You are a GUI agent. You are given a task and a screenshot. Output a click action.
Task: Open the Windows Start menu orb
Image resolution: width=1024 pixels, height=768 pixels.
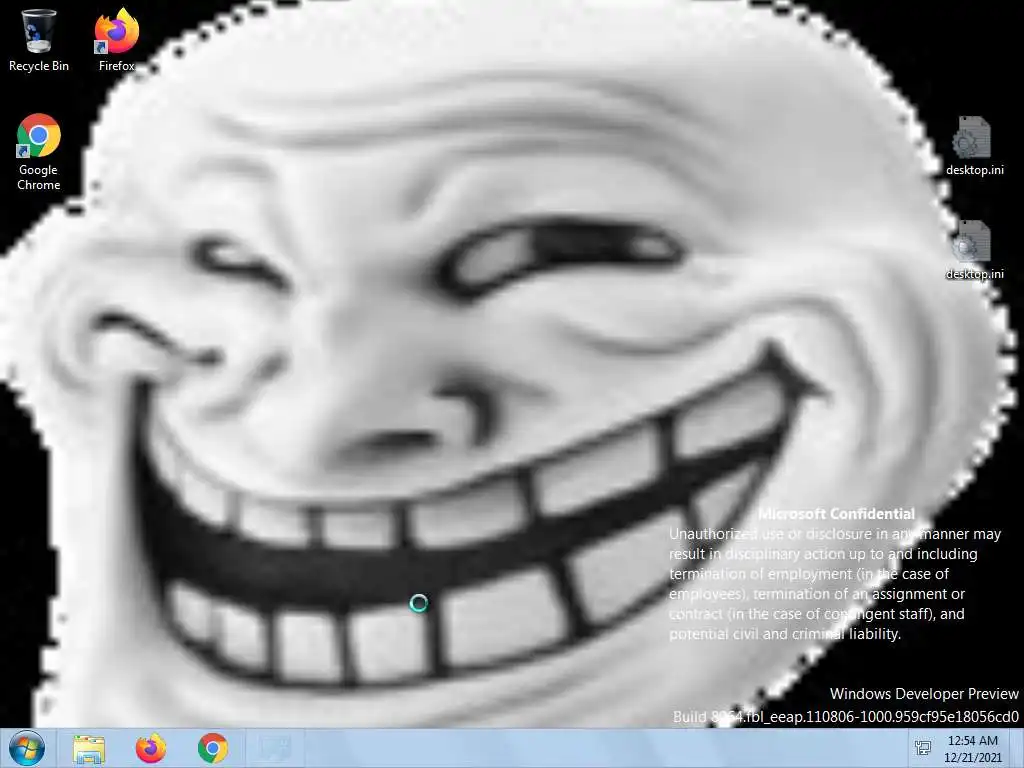point(27,748)
